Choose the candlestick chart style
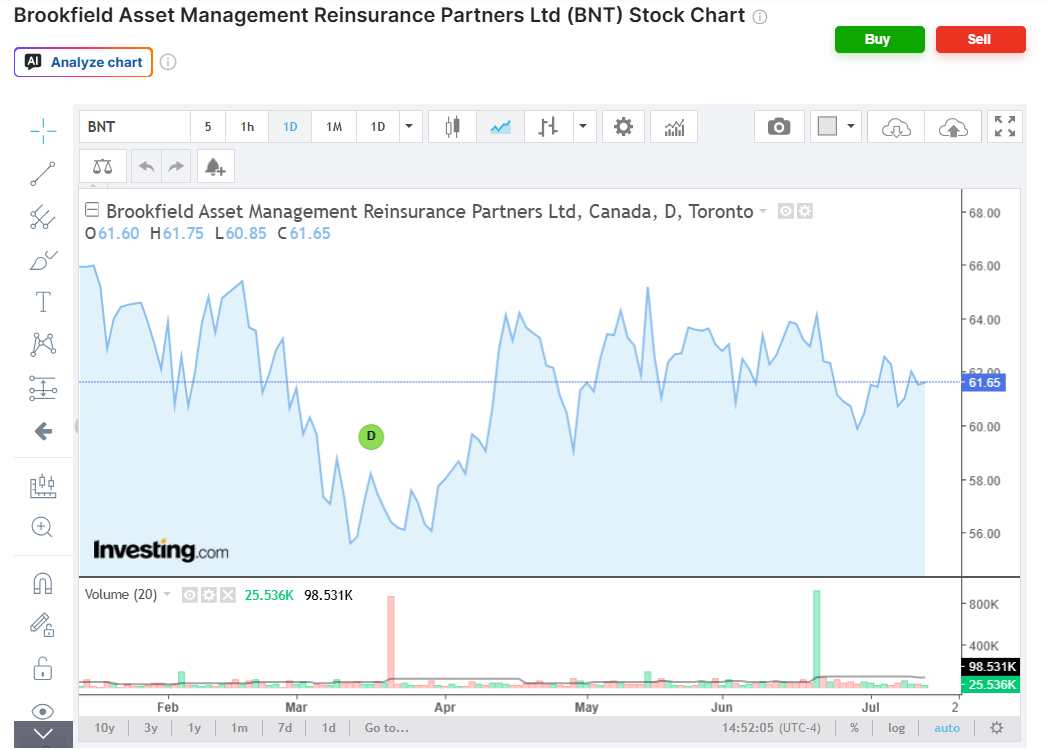This screenshot has width=1047, height=750. (453, 127)
